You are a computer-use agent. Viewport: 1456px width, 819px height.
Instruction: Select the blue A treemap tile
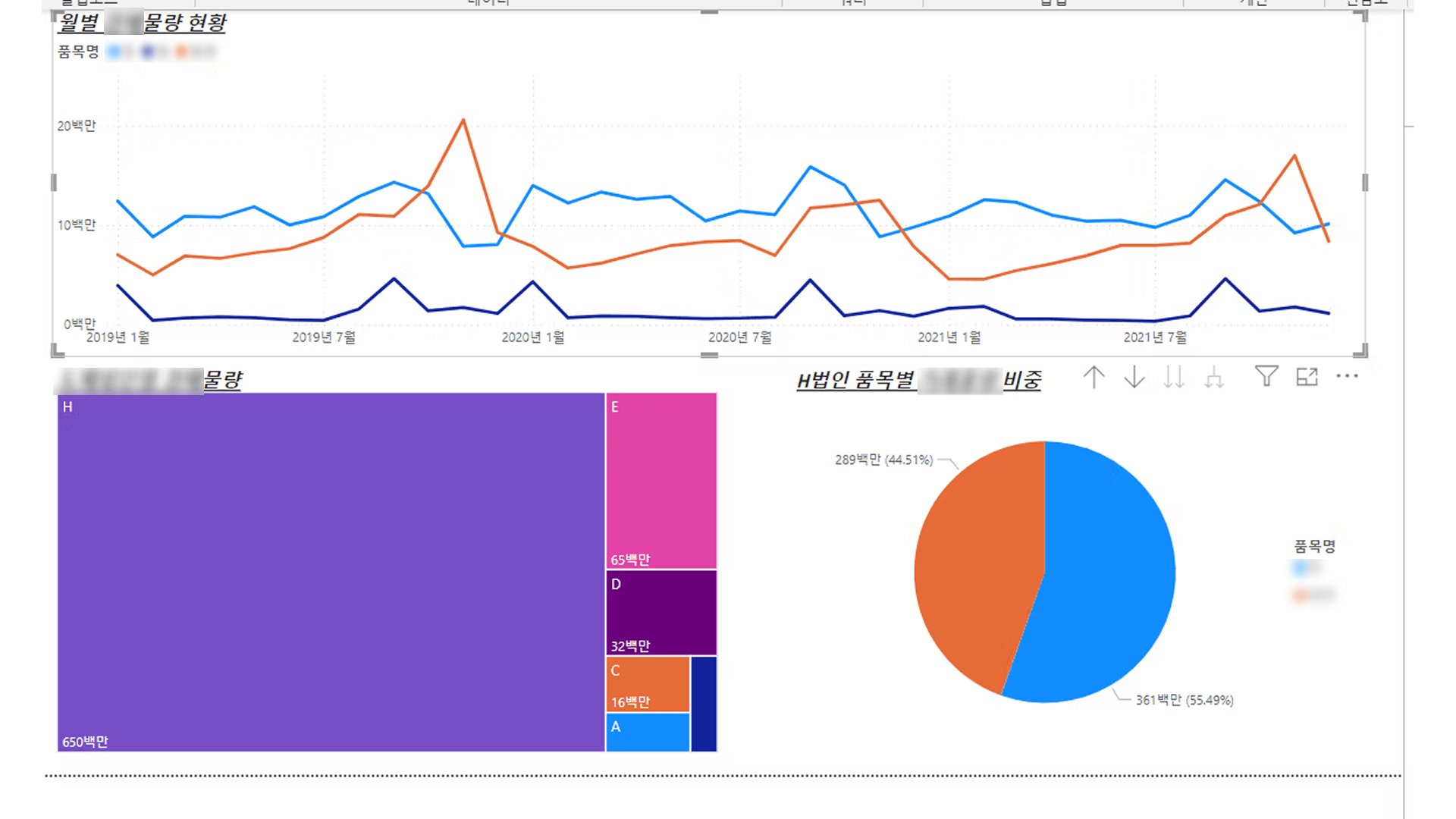(648, 733)
